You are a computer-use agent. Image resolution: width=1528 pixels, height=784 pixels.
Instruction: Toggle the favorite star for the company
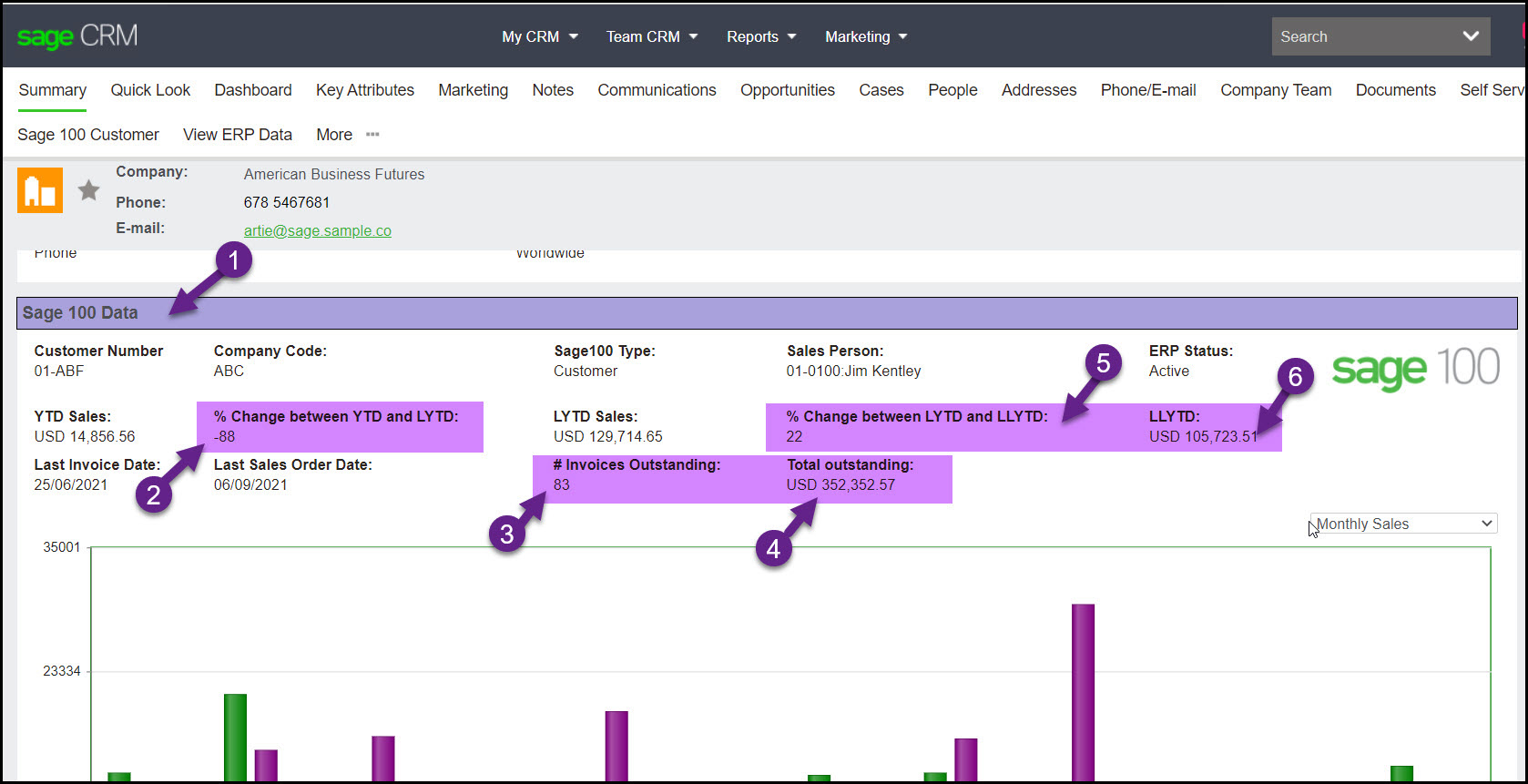88,190
